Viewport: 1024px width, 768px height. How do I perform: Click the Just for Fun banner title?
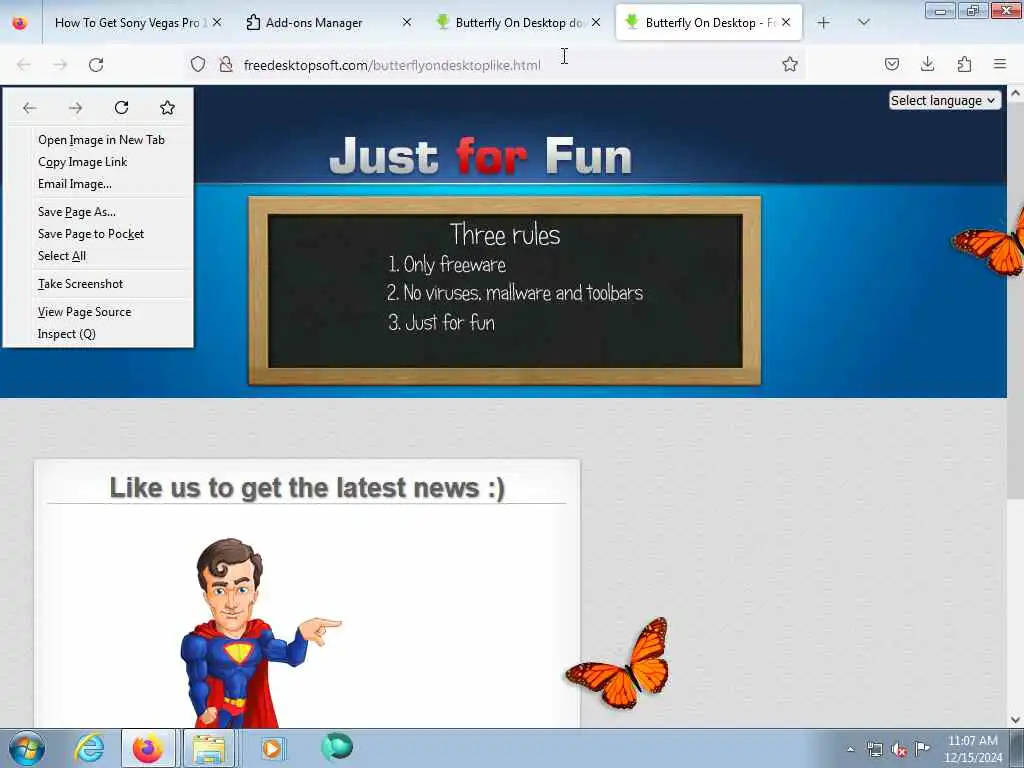point(481,156)
